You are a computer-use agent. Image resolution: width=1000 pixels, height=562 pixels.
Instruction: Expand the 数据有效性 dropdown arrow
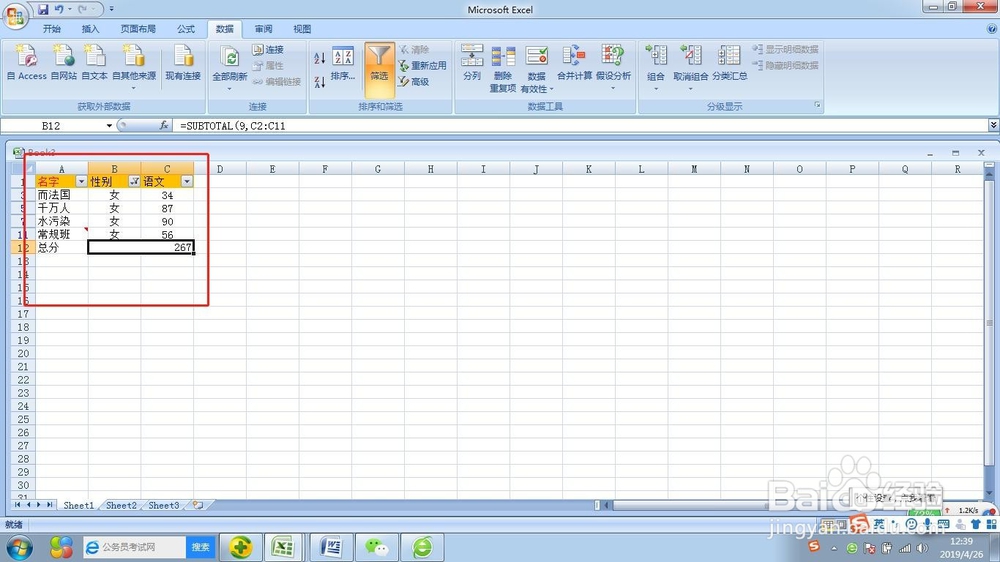point(551,89)
